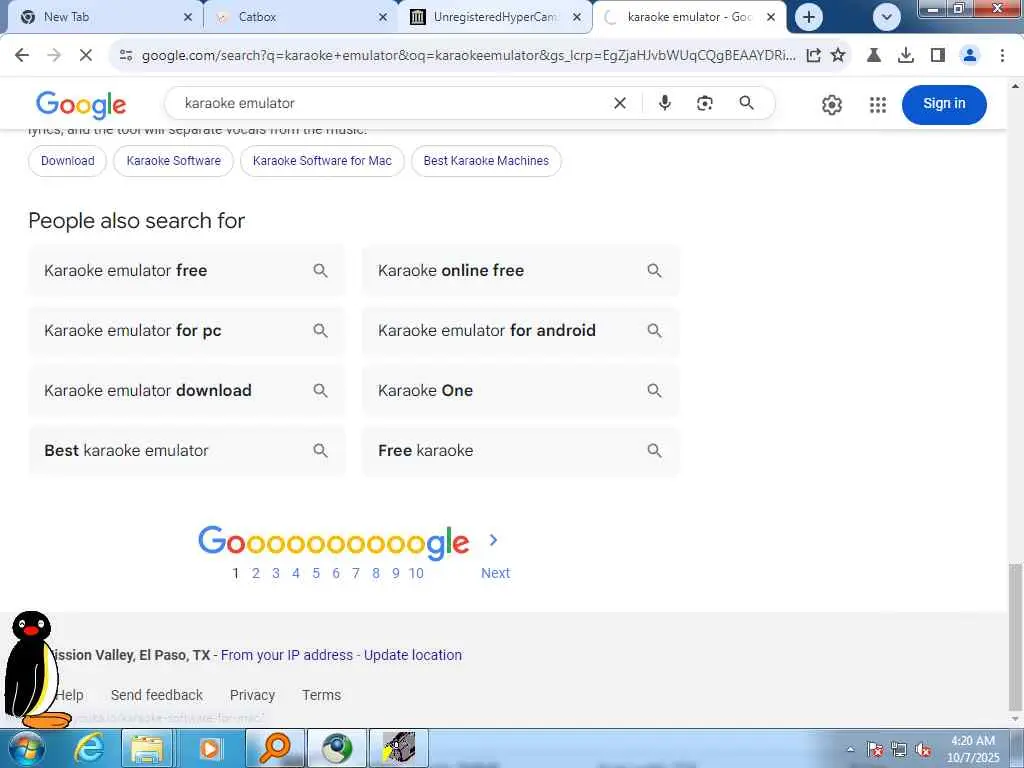
Task: Stop loading the page
Action: (86, 56)
